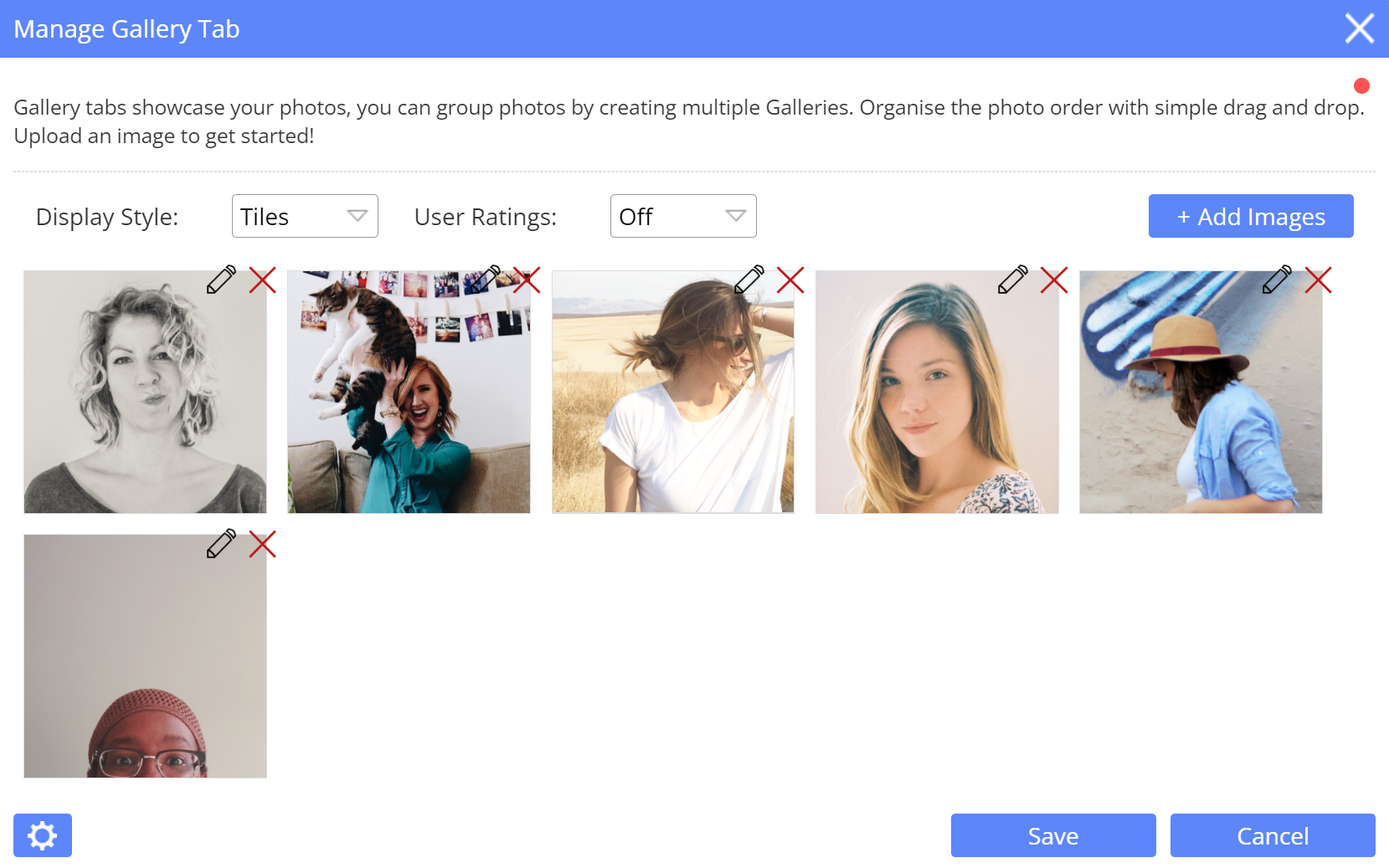Screen dimensions: 1389x868
Task: Close the Manage Gallery Tab dialog
Action: point(1360,28)
